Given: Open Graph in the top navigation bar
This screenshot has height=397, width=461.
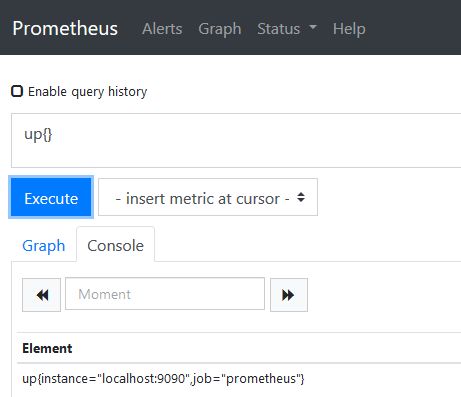Looking at the screenshot, I should (x=220, y=29).
